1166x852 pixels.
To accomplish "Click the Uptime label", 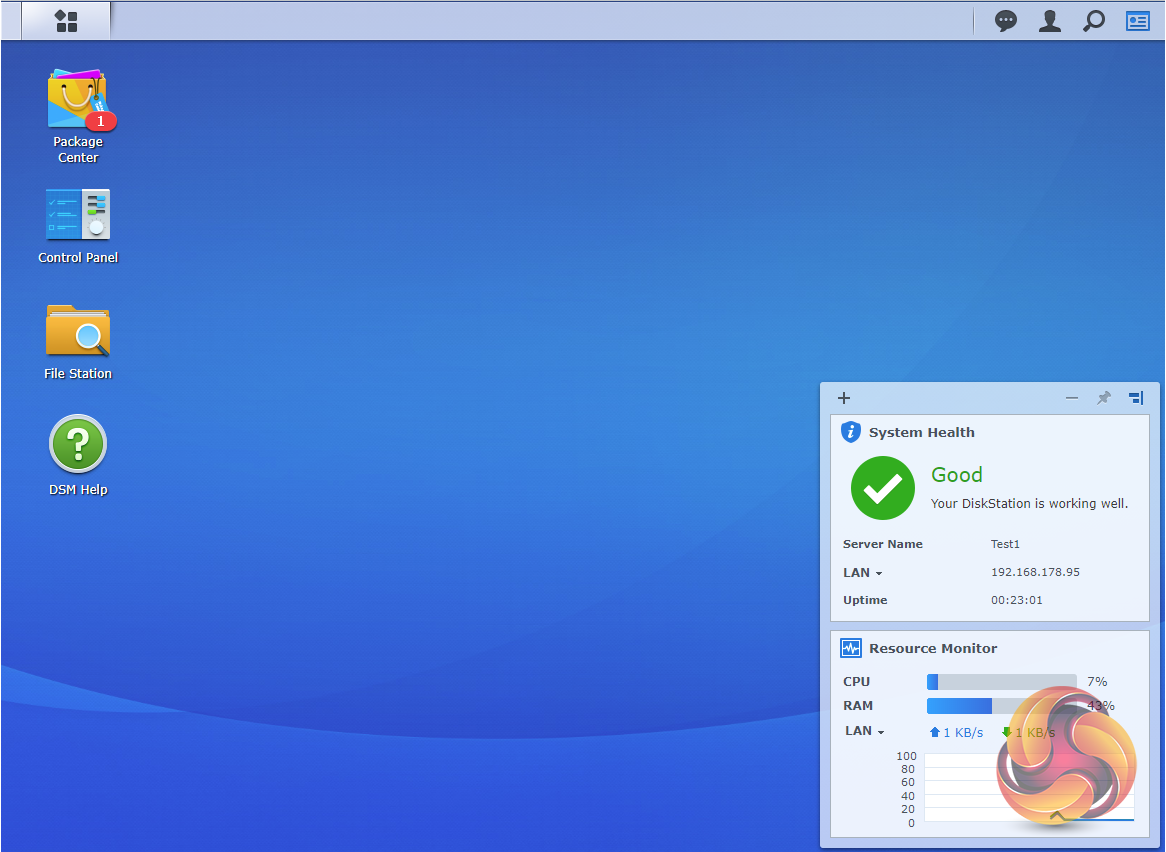I will coord(865,600).
